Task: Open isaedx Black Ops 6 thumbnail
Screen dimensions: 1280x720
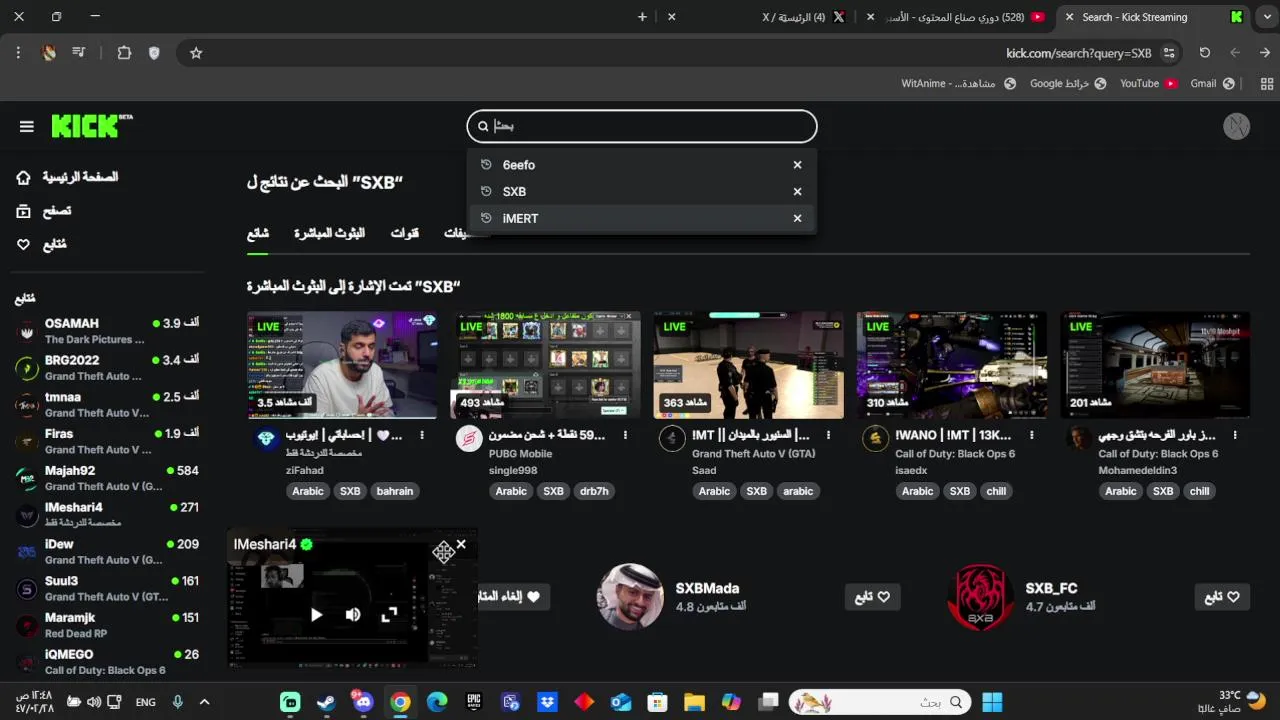Action: tap(951, 365)
